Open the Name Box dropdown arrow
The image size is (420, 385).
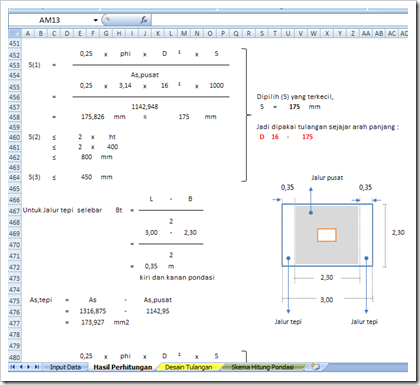point(96,20)
